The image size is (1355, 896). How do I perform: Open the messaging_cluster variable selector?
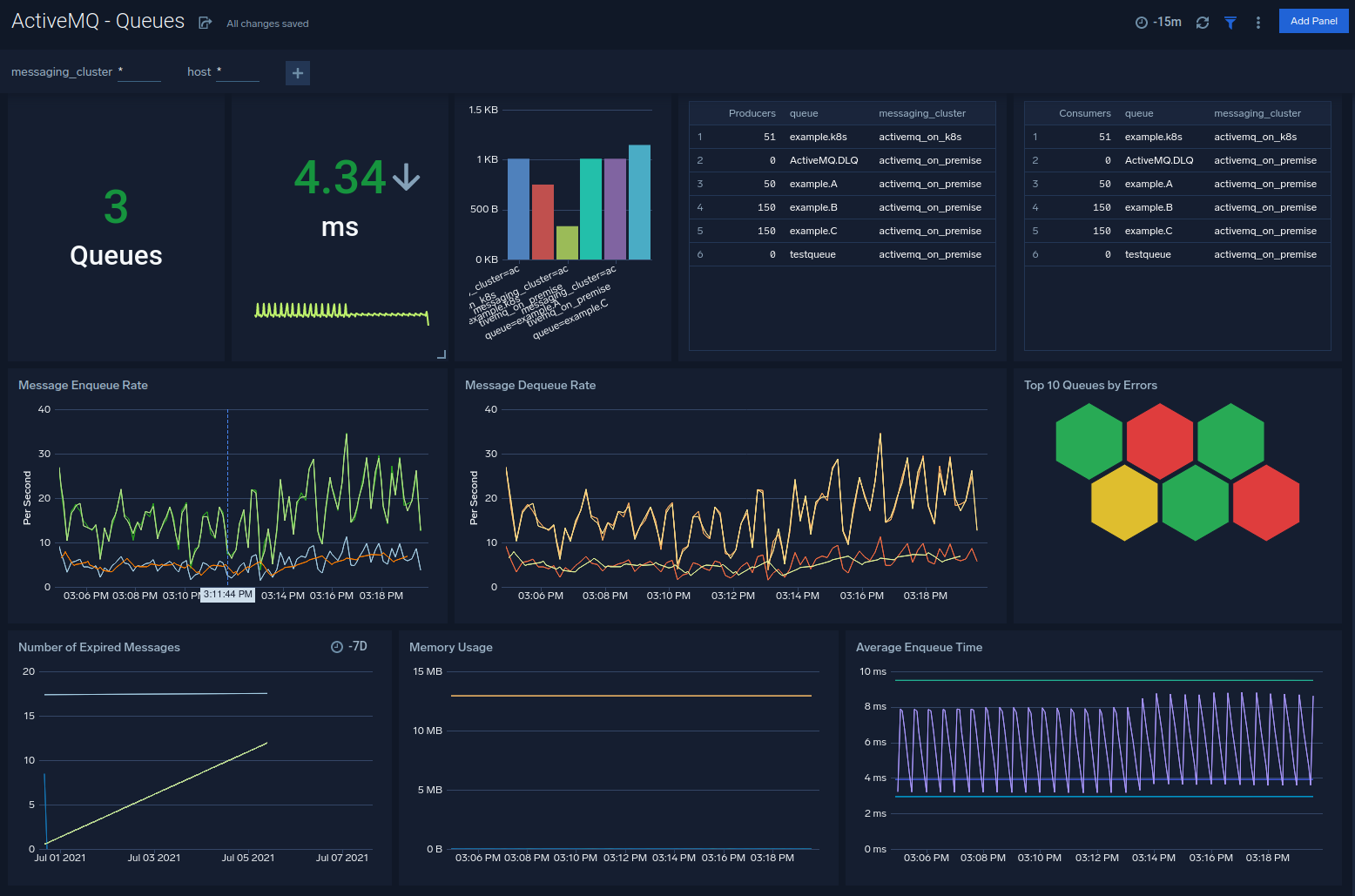point(139,71)
